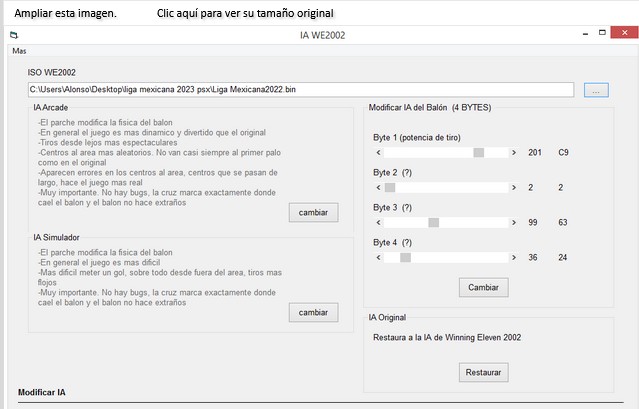
Task: Apply IA Simulador with its cambiar button
Action: coord(313,312)
